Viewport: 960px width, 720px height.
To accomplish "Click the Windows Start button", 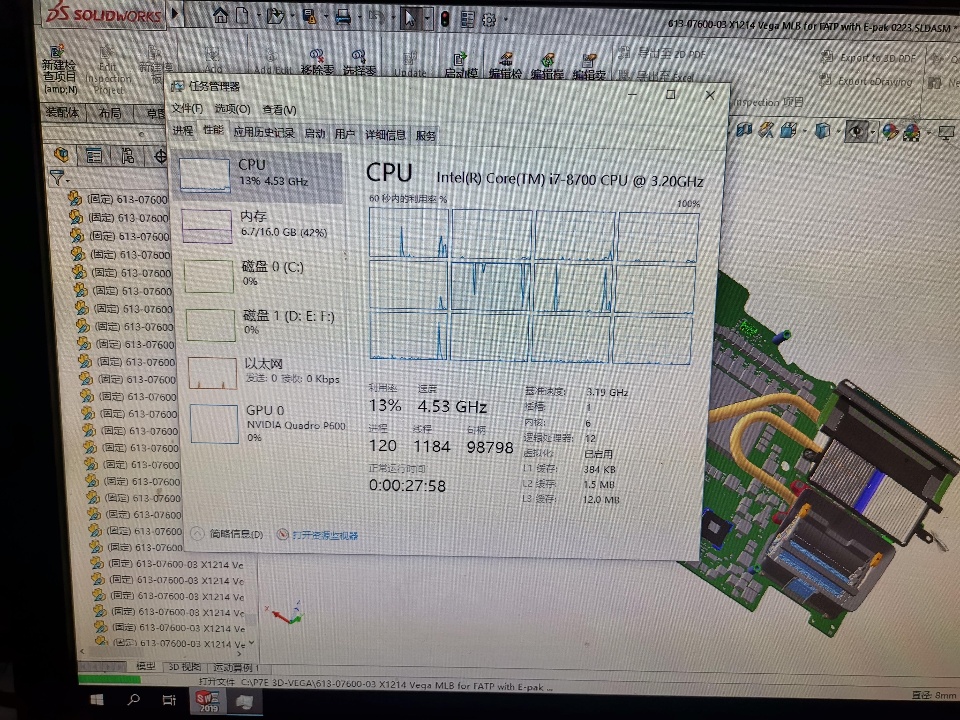I will tap(97, 699).
